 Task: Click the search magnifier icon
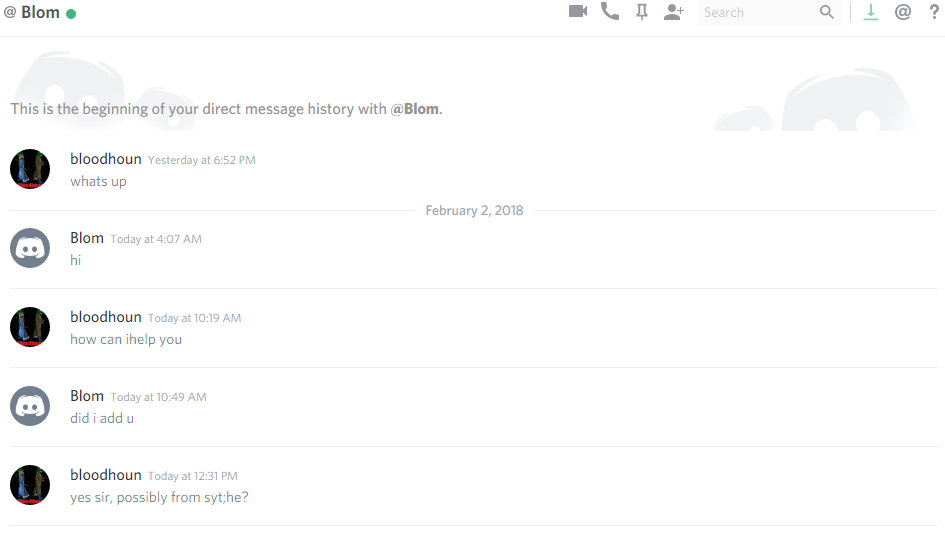click(826, 12)
